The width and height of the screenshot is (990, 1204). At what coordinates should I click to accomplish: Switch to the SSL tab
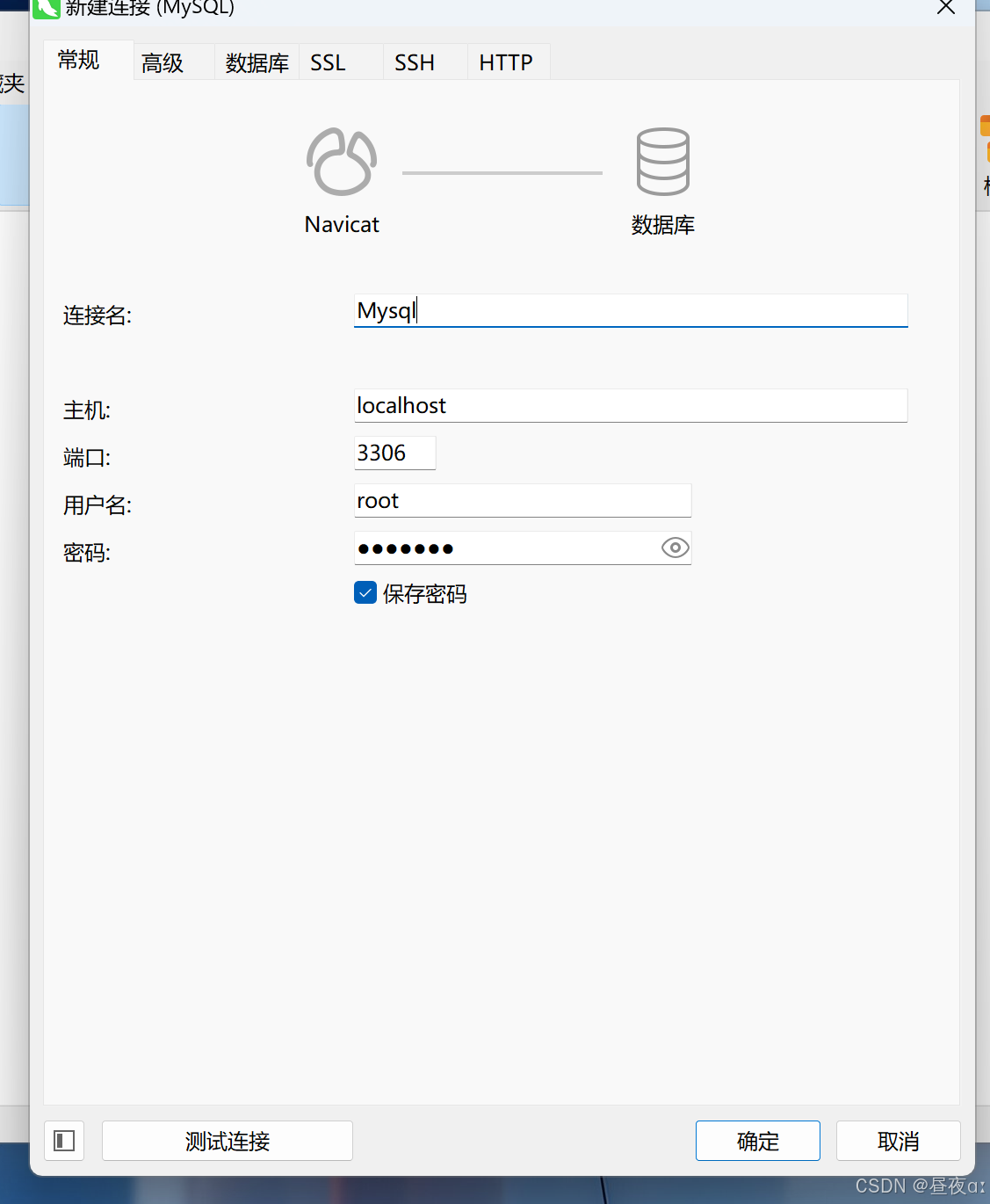point(341,62)
